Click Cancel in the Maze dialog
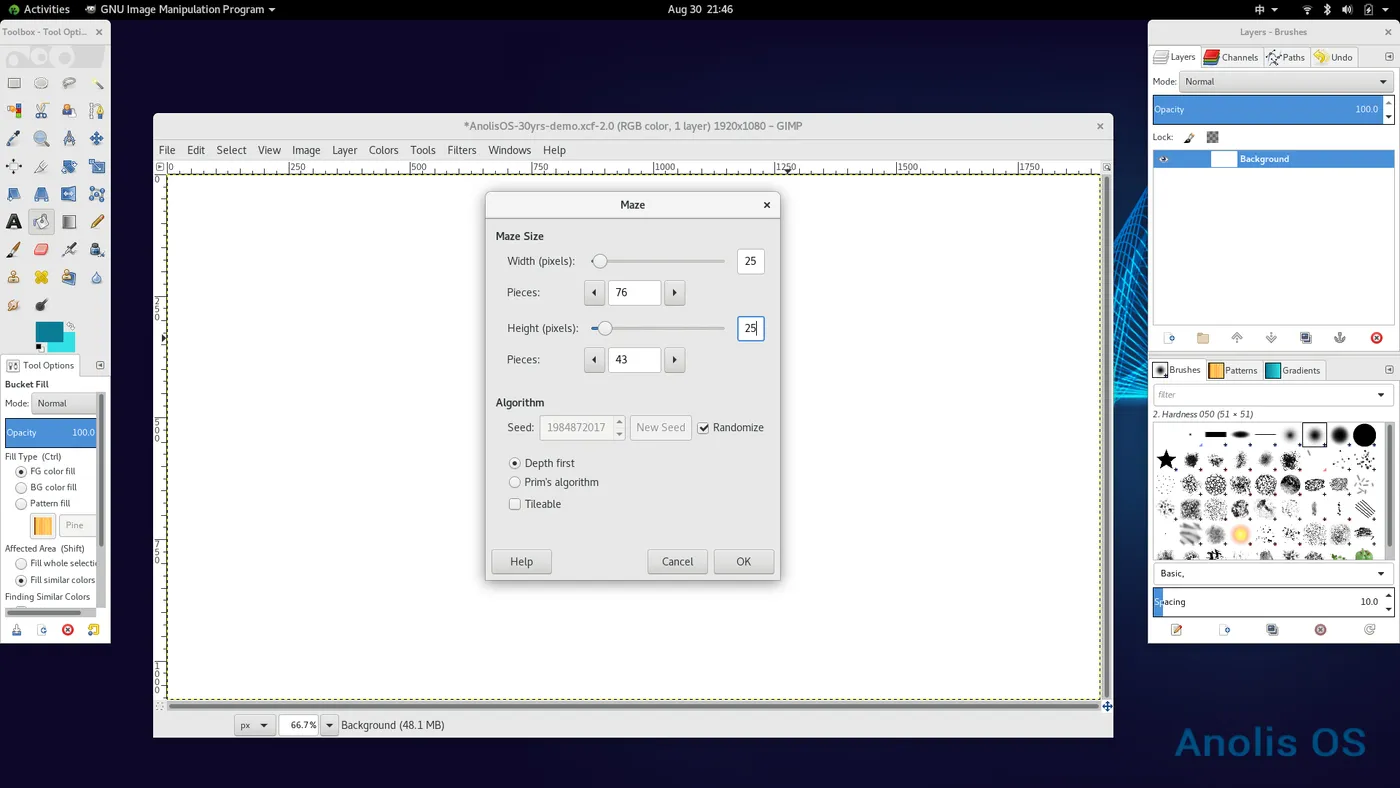Viewport: 1400px width, 788px height. pos(677,562)
